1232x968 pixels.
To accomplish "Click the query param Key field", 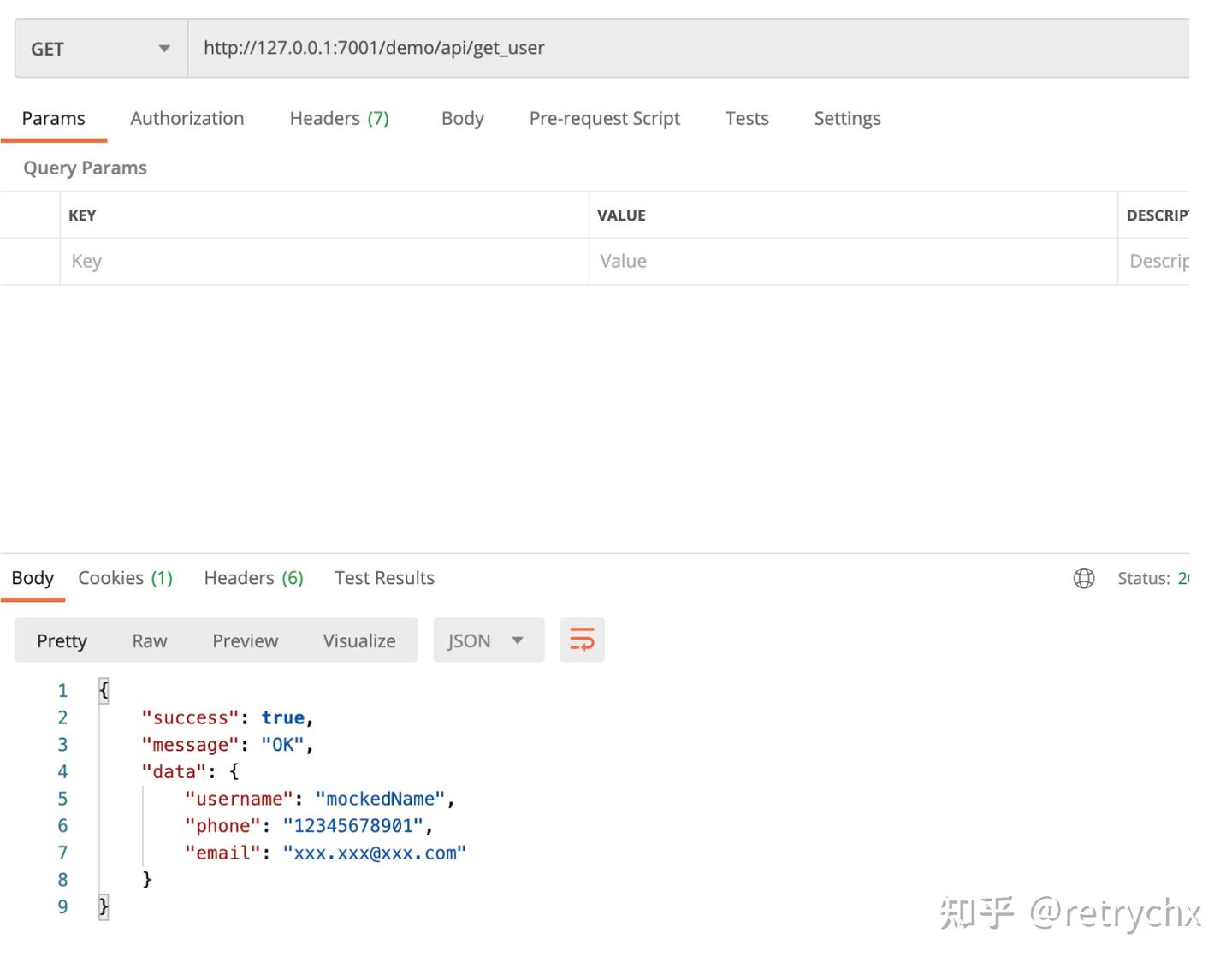I will [x=323, y=261].
